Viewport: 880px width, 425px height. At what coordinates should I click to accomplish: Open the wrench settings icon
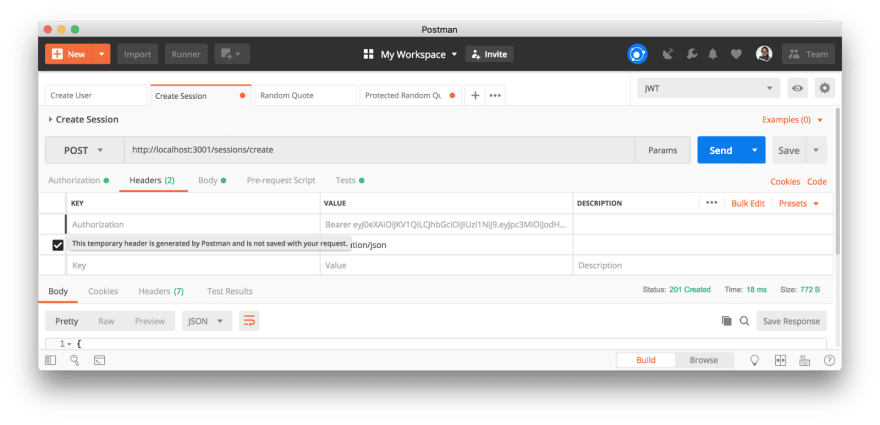point(691,54)
